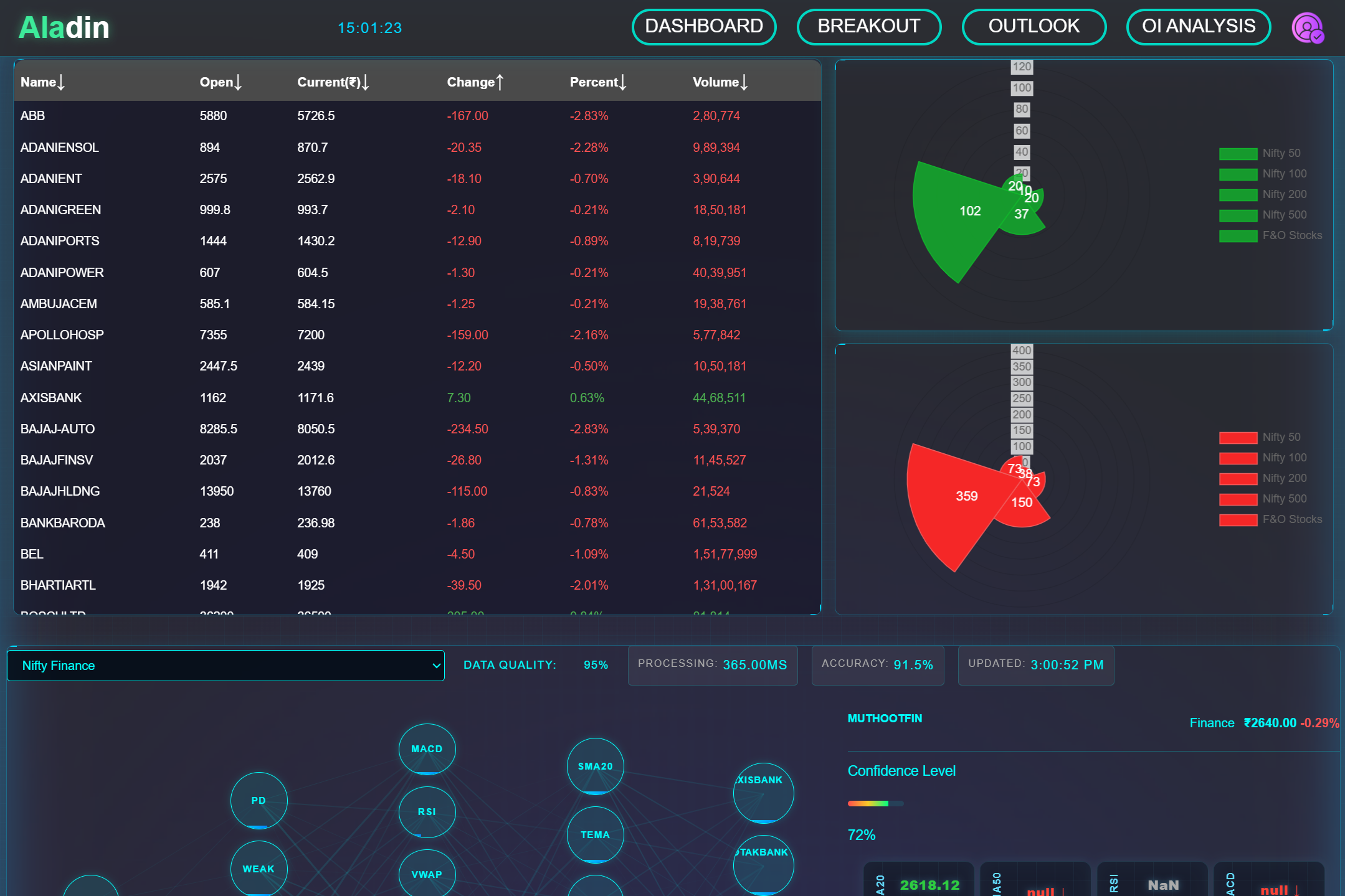This screenshot has height=896, width=1345.
Task: Click the 15:01:23 clock display
Action: coord(369,28)
